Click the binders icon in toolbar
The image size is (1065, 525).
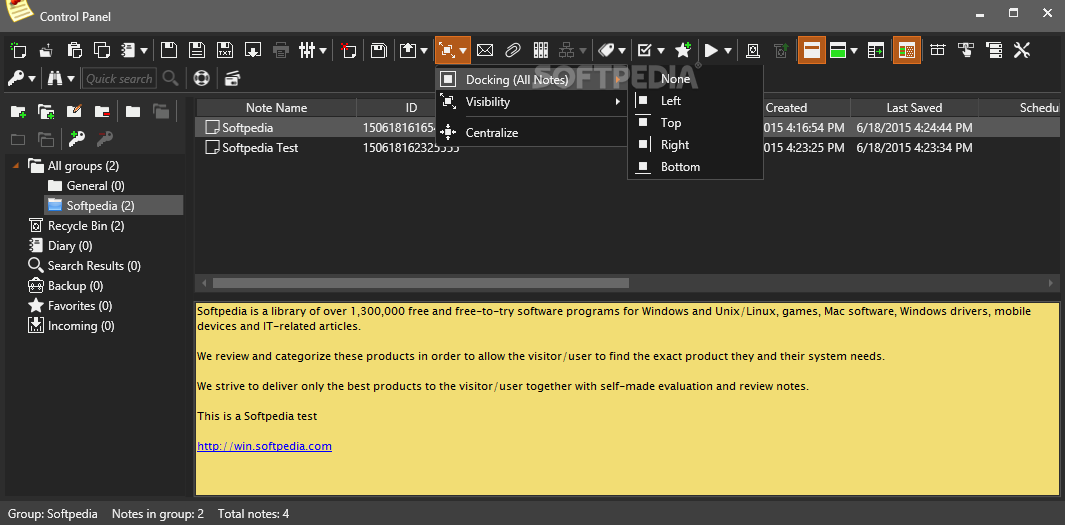pyautogui.click(x=541, y=50)
